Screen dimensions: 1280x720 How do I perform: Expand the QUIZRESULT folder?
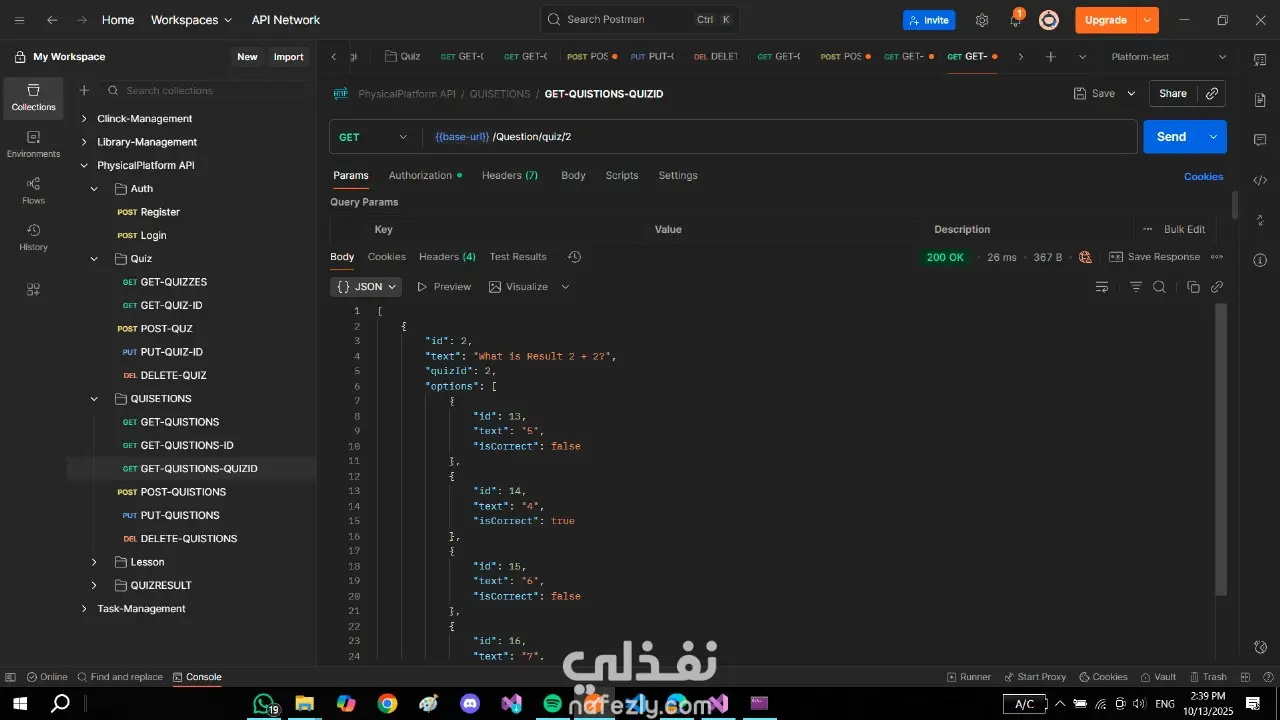pyautogui.click(x=94, y=585)
